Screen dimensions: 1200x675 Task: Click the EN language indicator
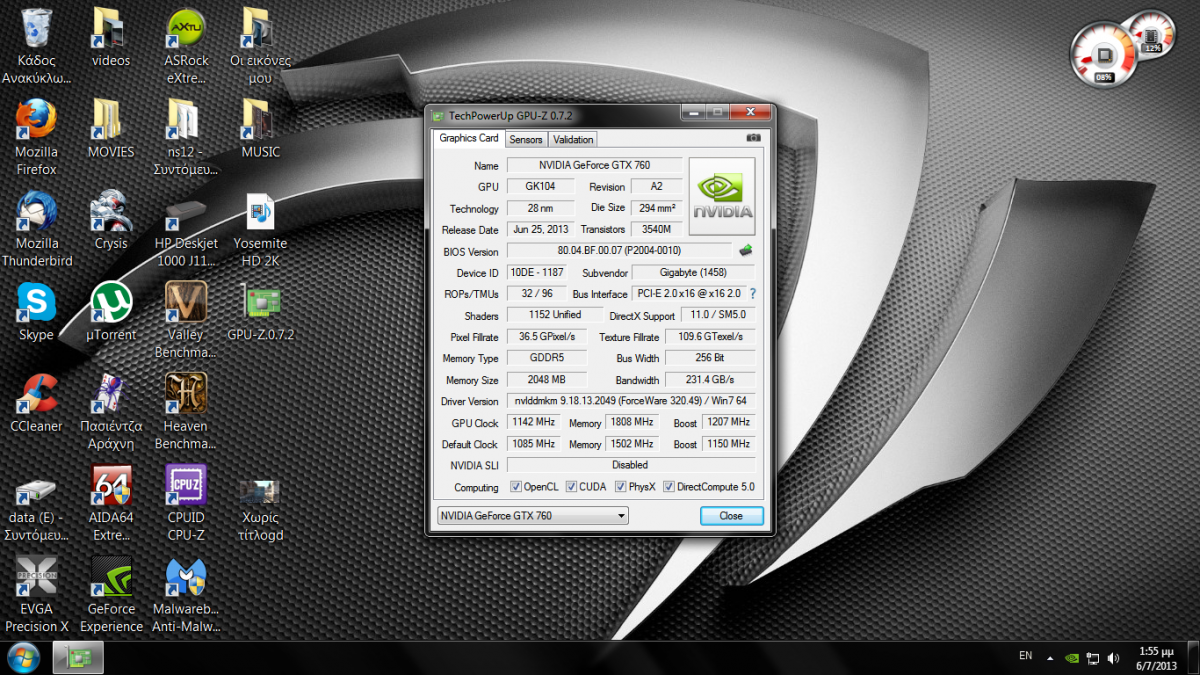(1025, 656)
